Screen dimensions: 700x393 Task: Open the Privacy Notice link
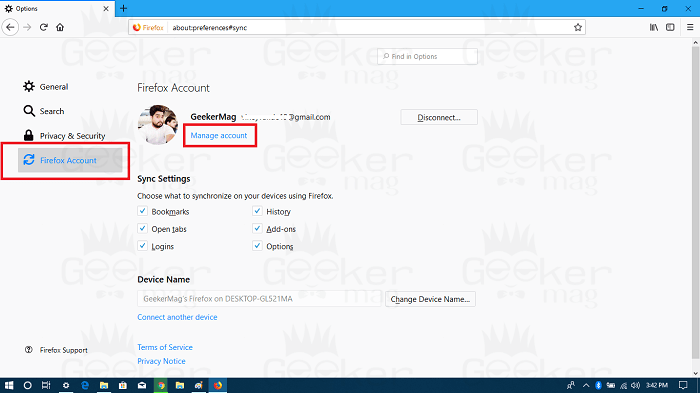(161, 361)
